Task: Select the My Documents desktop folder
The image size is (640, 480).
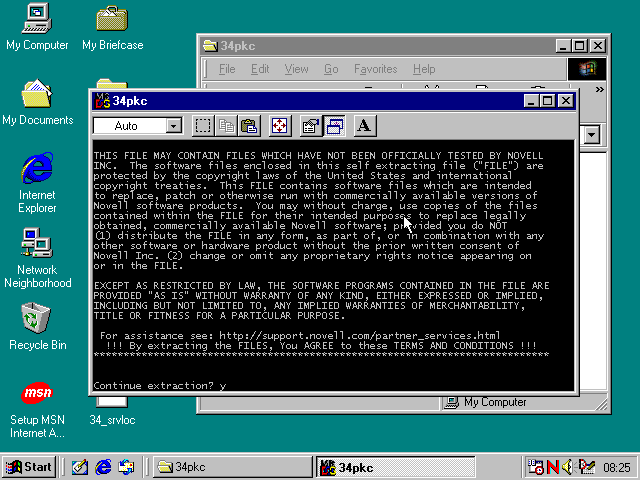Action: pos(37,103)
